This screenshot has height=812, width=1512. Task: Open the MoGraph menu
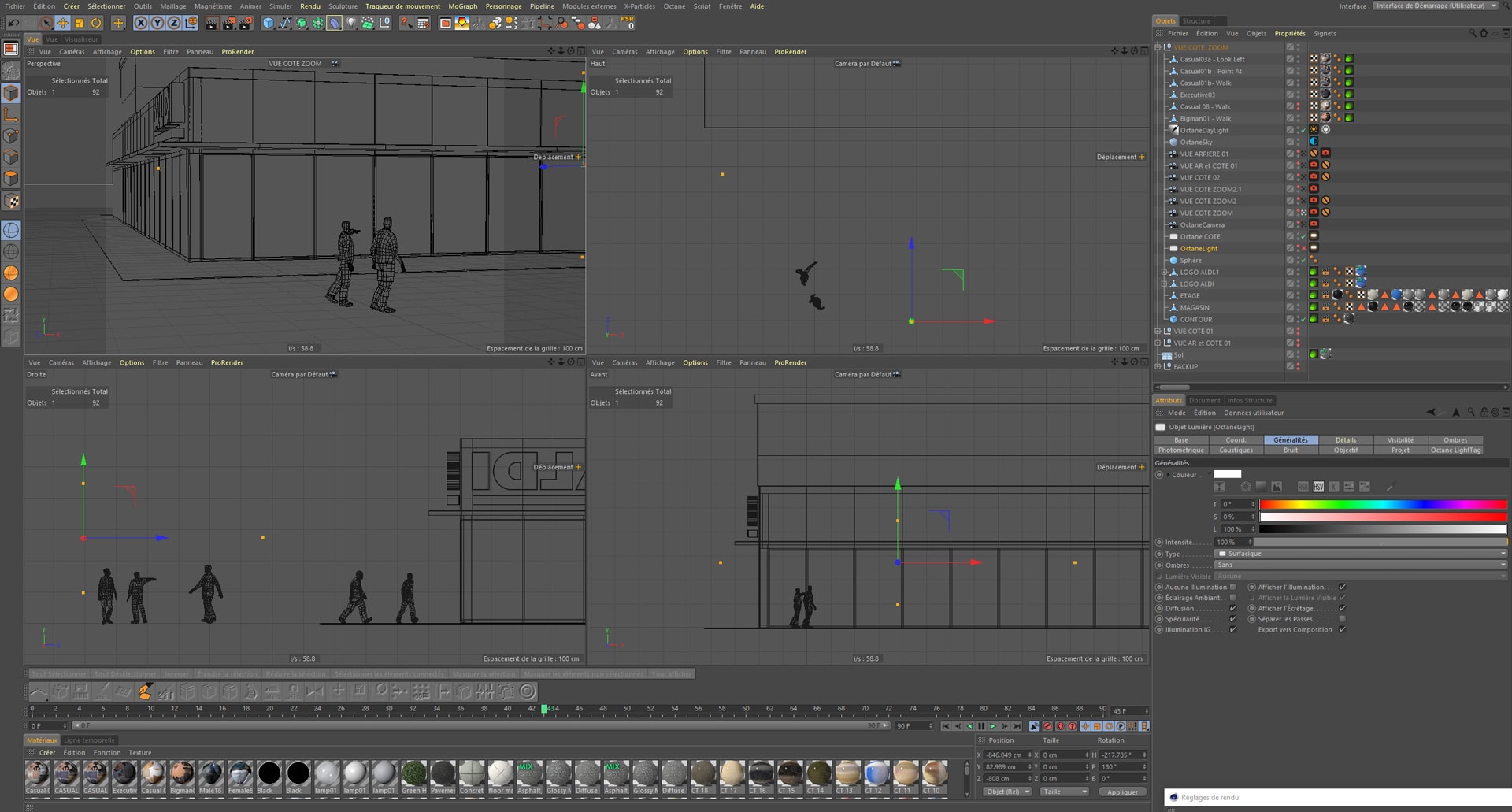pyautogui.click(x=462, y=6)
